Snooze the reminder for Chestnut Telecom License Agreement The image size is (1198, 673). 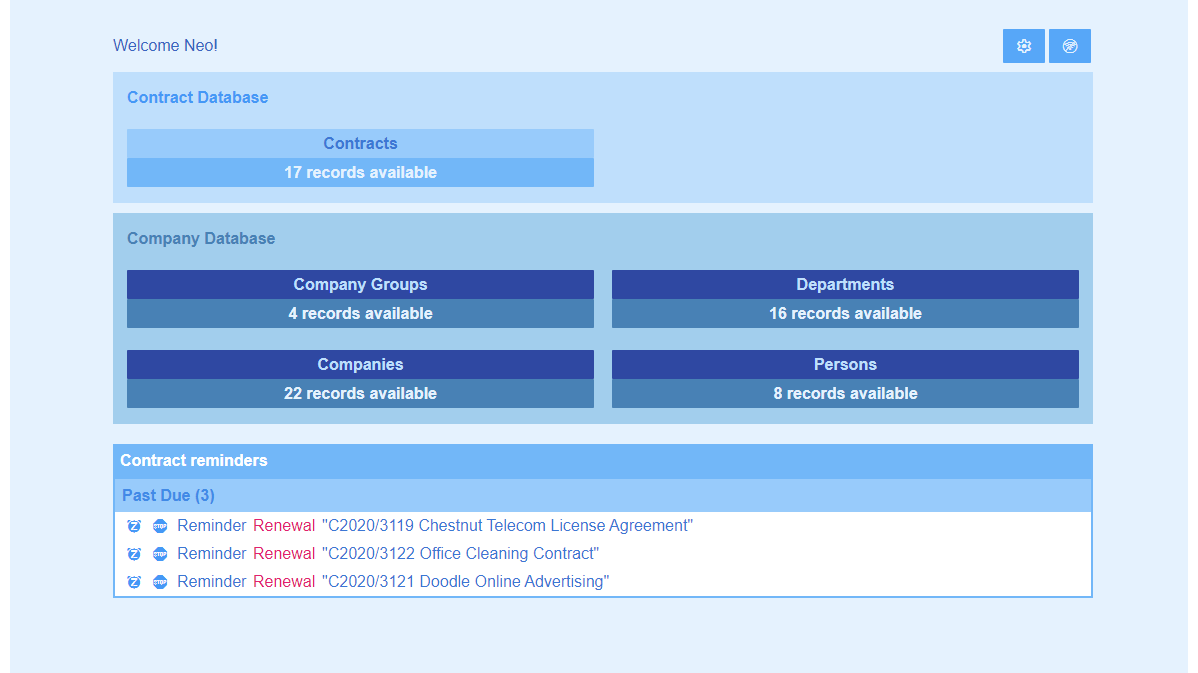click(x=134, y=525)
